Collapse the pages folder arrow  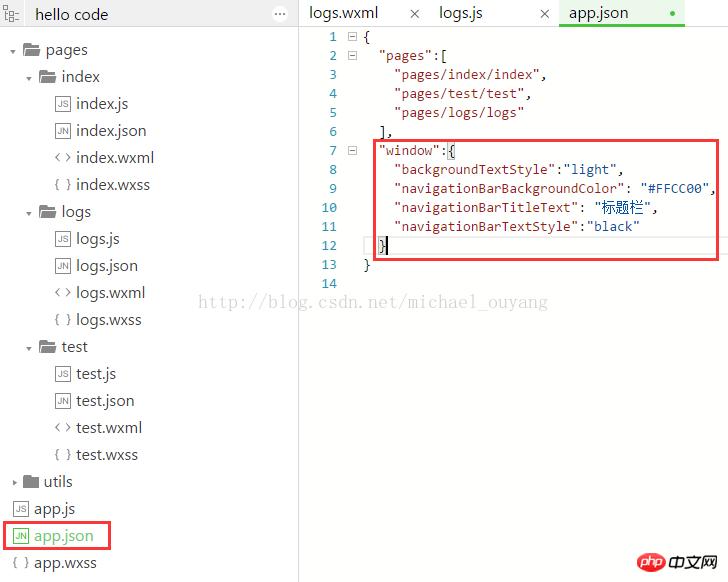tap(12, 50)
